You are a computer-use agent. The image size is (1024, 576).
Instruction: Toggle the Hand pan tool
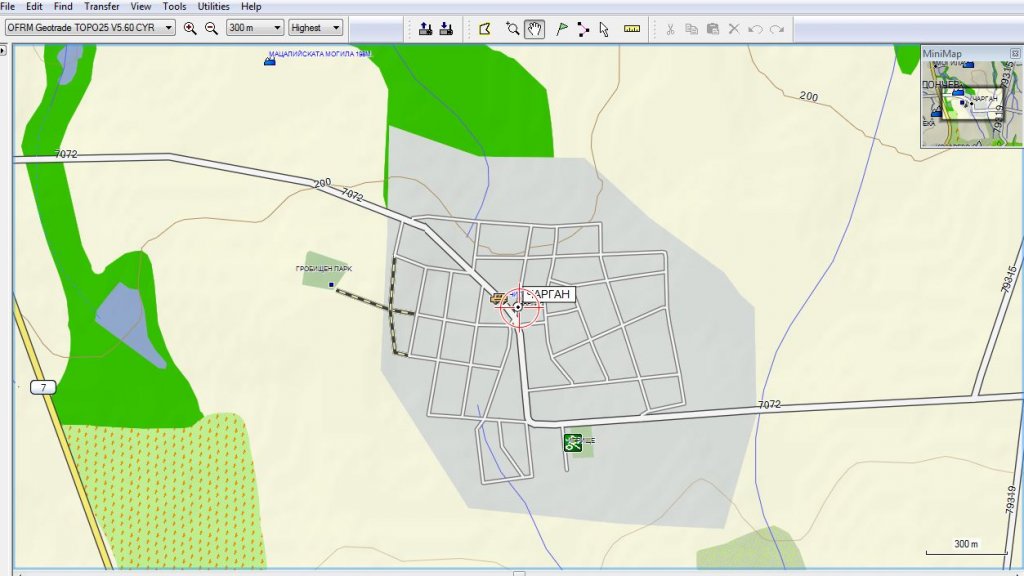535,28
